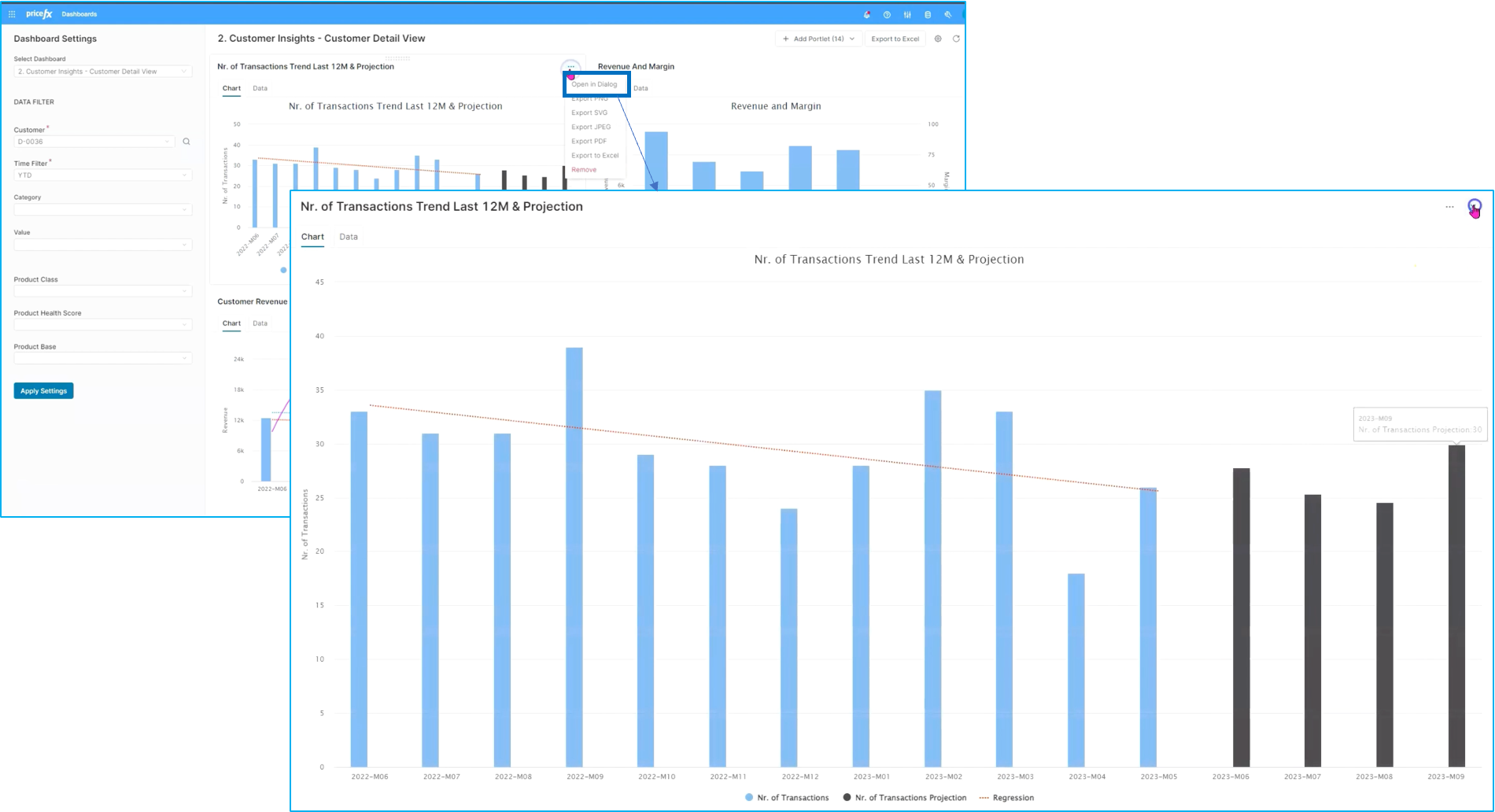Close the enlarged chart dialog

coord(1475,206)
